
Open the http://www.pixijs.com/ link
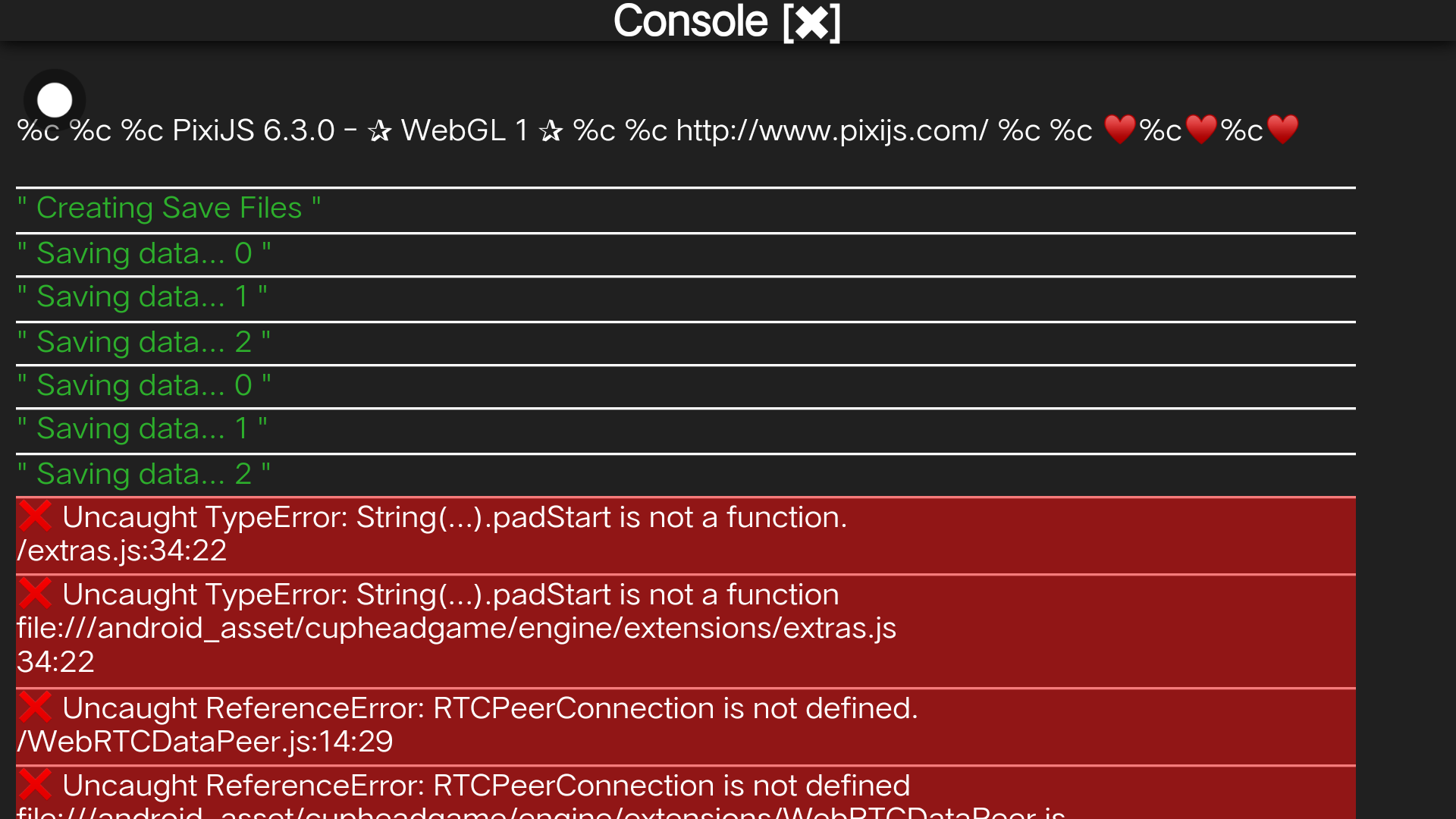point(832,130)
